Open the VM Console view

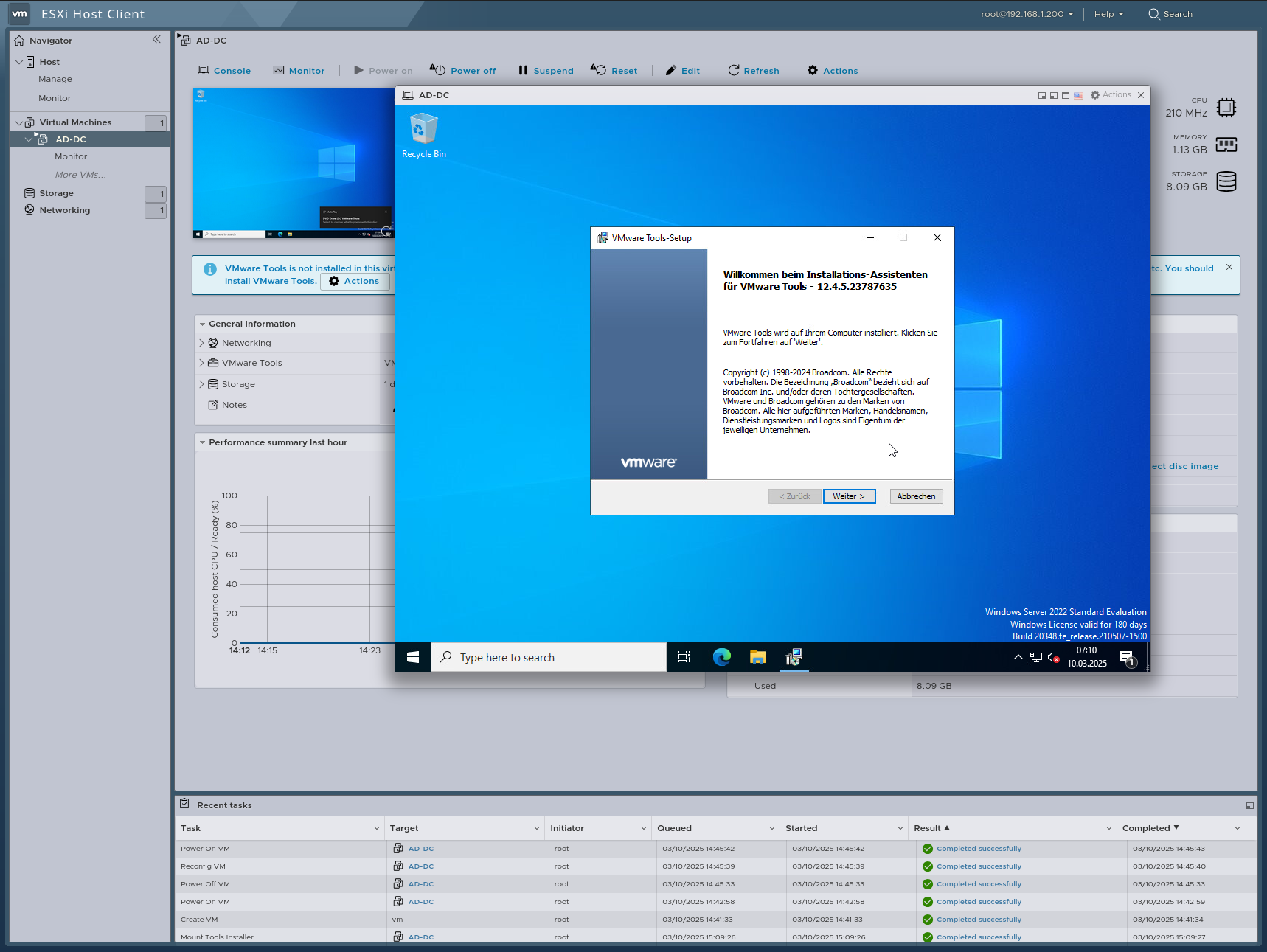(224, 70)
